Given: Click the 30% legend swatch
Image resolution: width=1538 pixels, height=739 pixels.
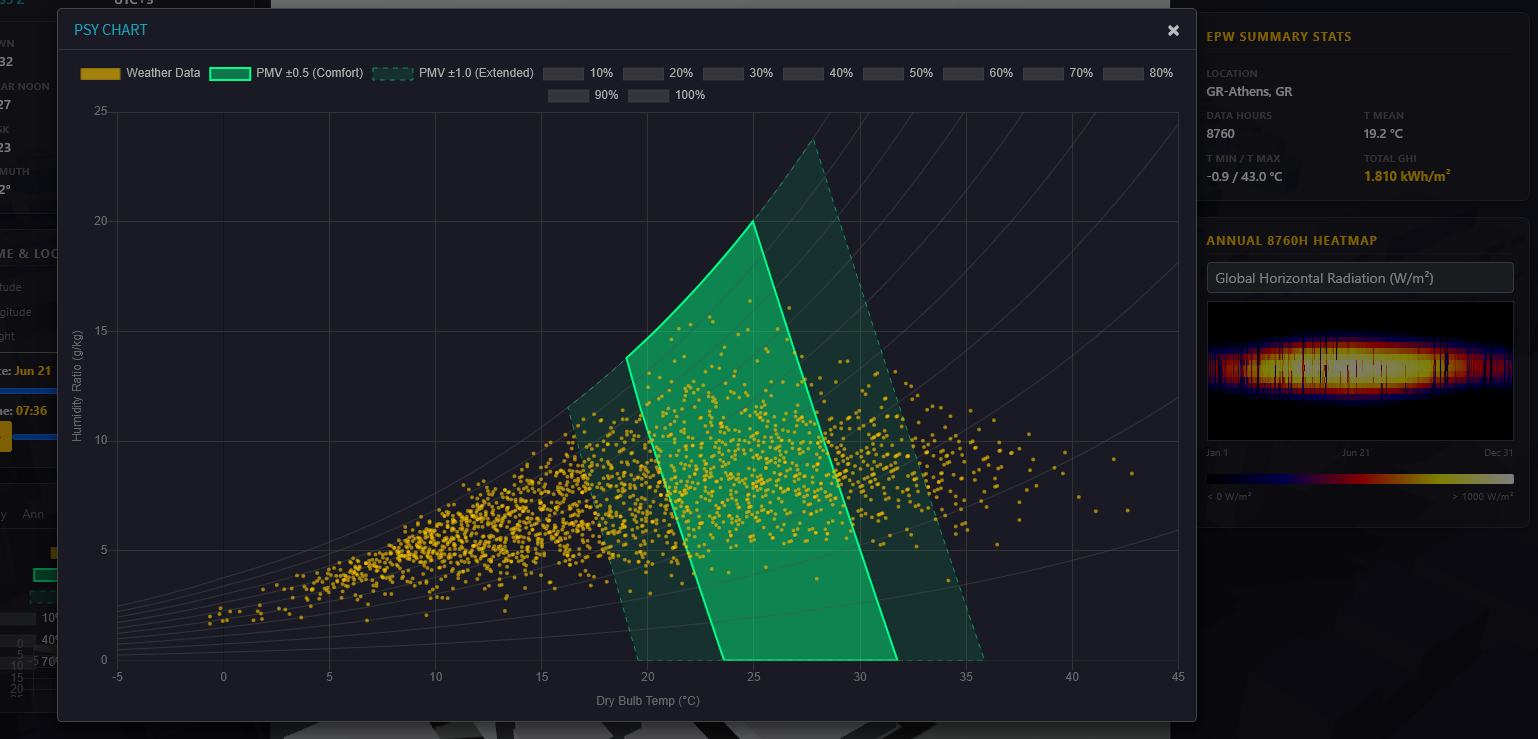Looking at the screenshot, I should click(723, 73).
